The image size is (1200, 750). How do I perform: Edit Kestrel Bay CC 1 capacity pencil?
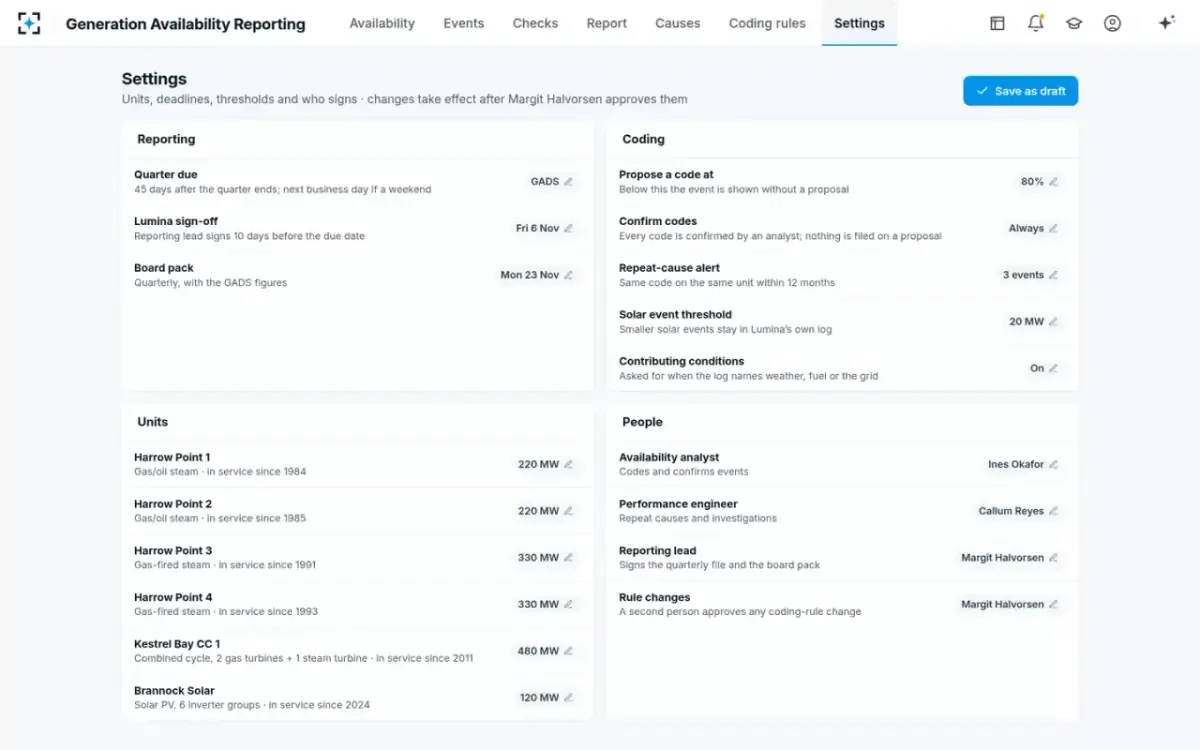568,651
